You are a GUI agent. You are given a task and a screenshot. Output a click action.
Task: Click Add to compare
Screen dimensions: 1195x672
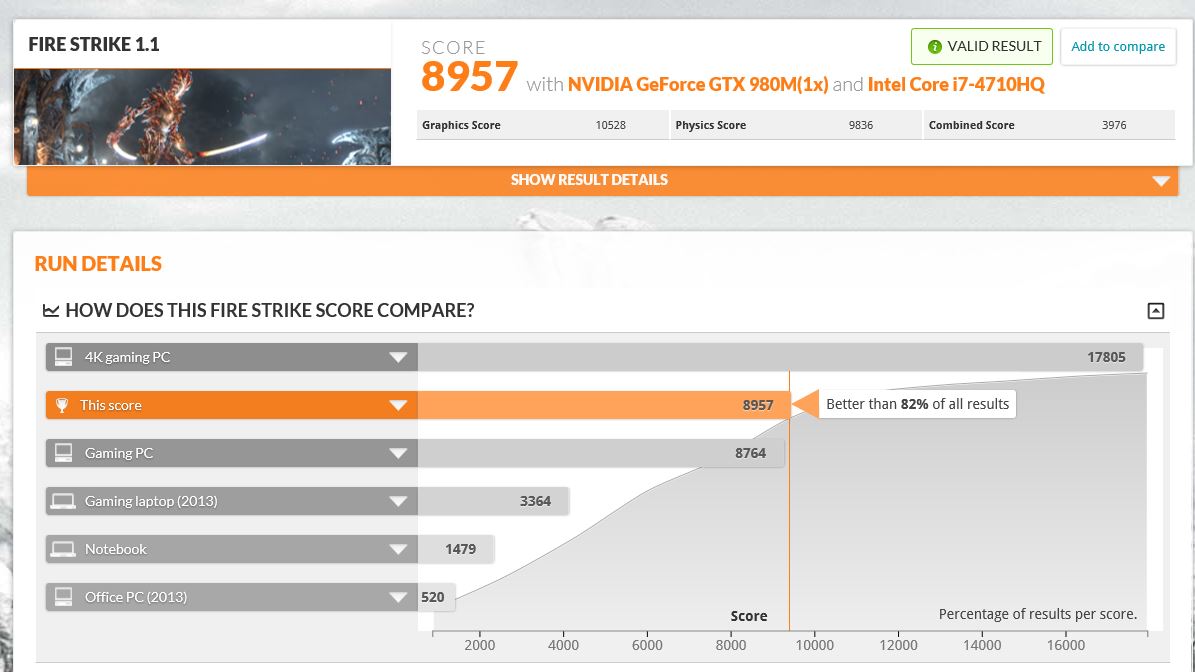point(1118,46)
